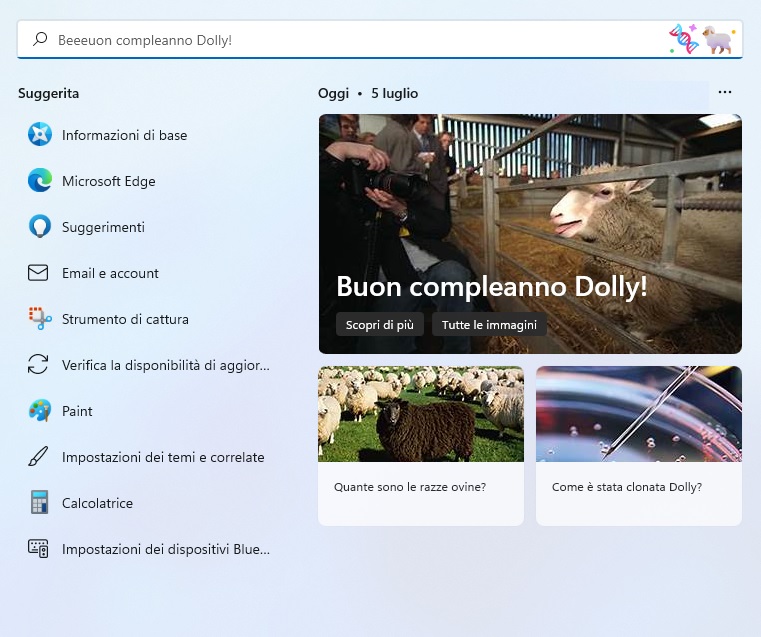Select the 'Microsoft Edge' suggestion text
761x637 pixels.
click(x=109, y=181)
